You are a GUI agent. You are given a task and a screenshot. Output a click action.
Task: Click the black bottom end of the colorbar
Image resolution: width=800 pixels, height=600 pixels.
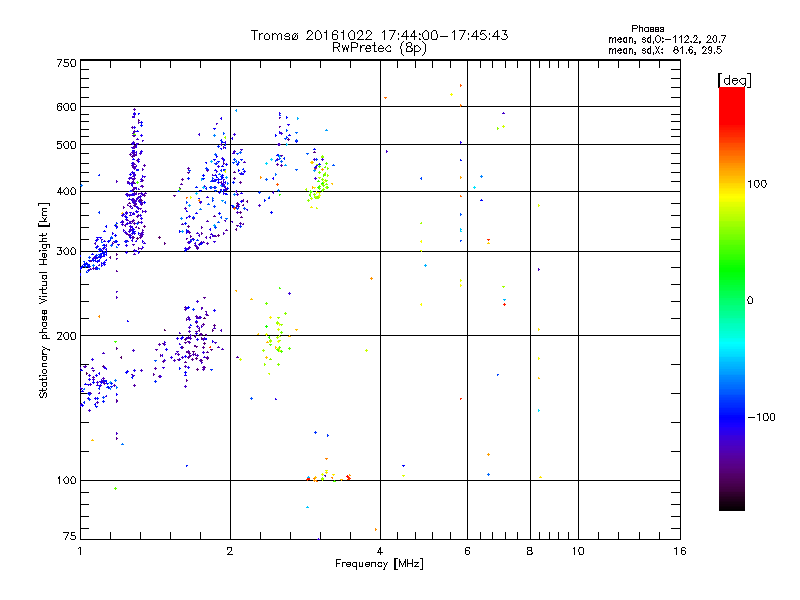click(x=732, y=503)
